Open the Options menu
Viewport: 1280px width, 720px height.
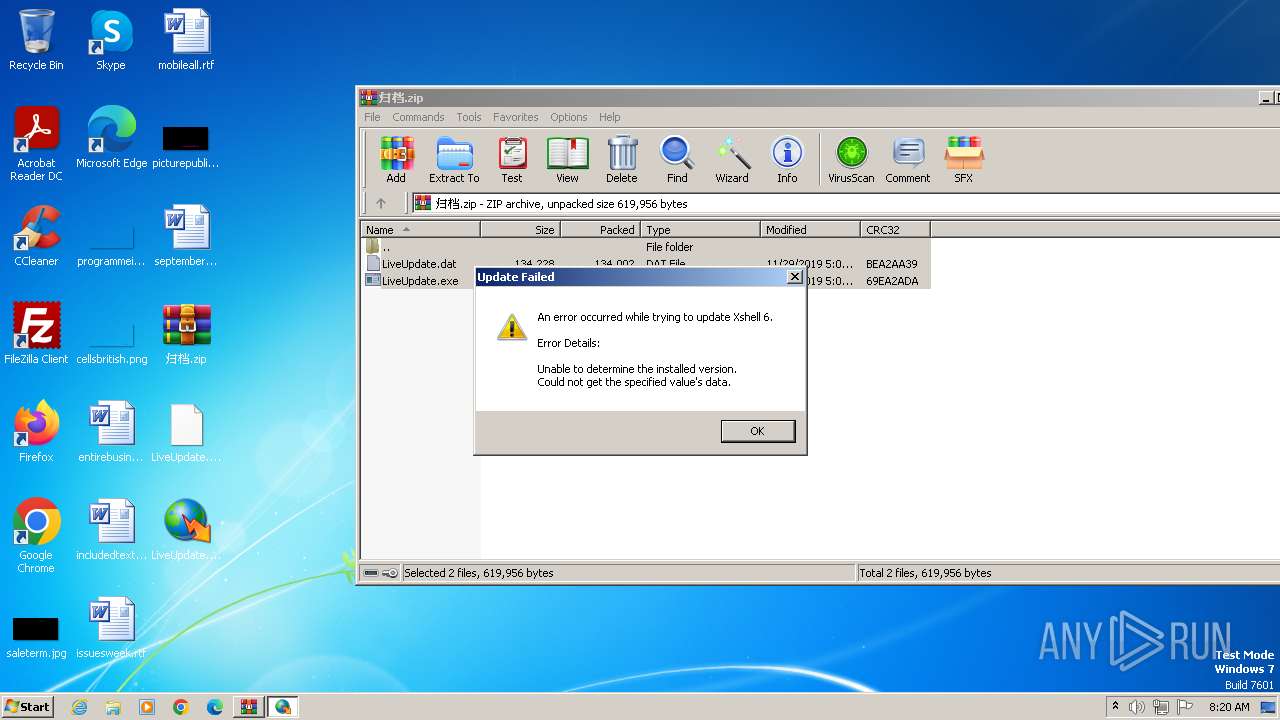tap(569, 117)
